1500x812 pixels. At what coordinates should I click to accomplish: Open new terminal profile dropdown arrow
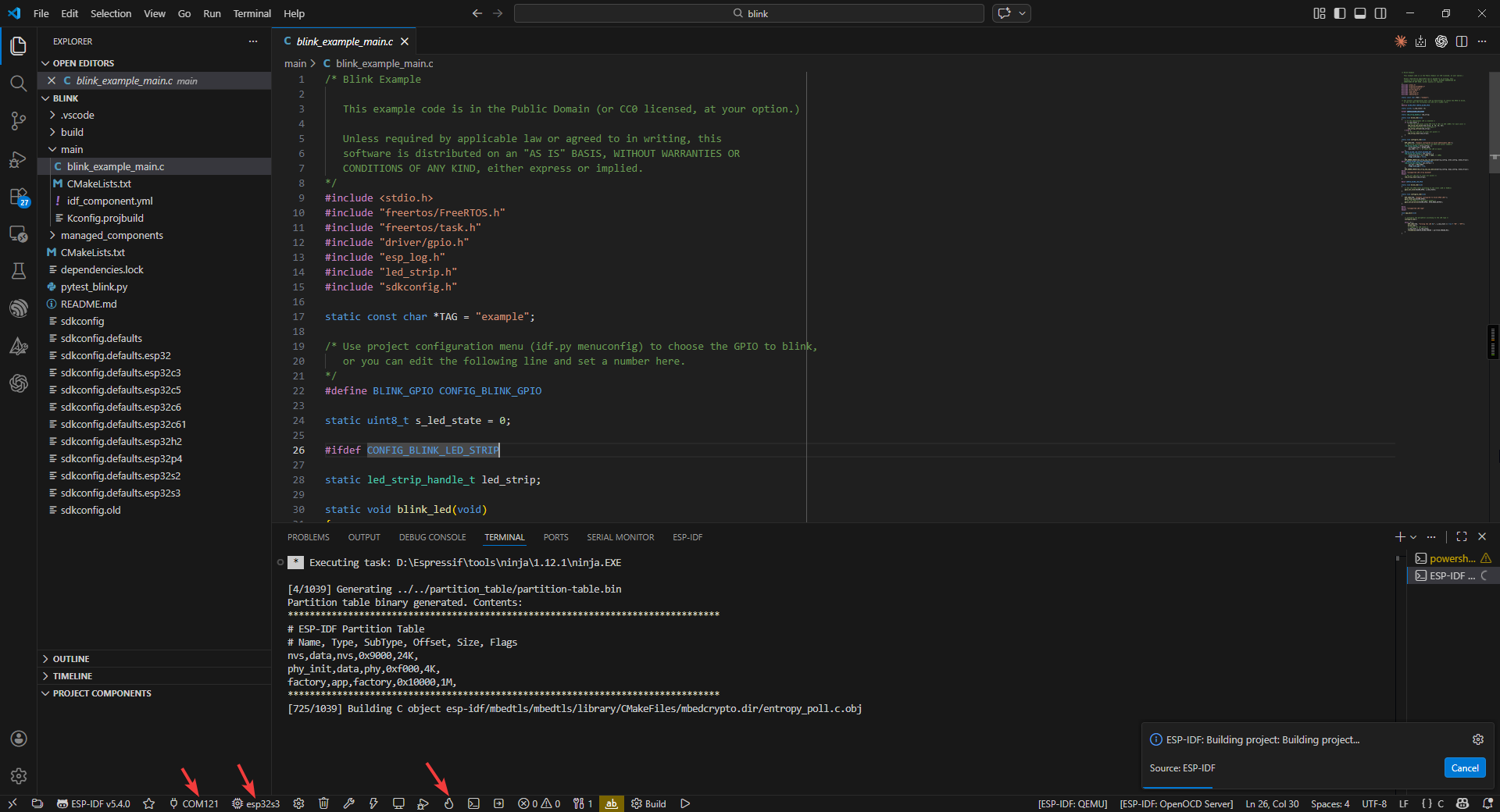1413,537
